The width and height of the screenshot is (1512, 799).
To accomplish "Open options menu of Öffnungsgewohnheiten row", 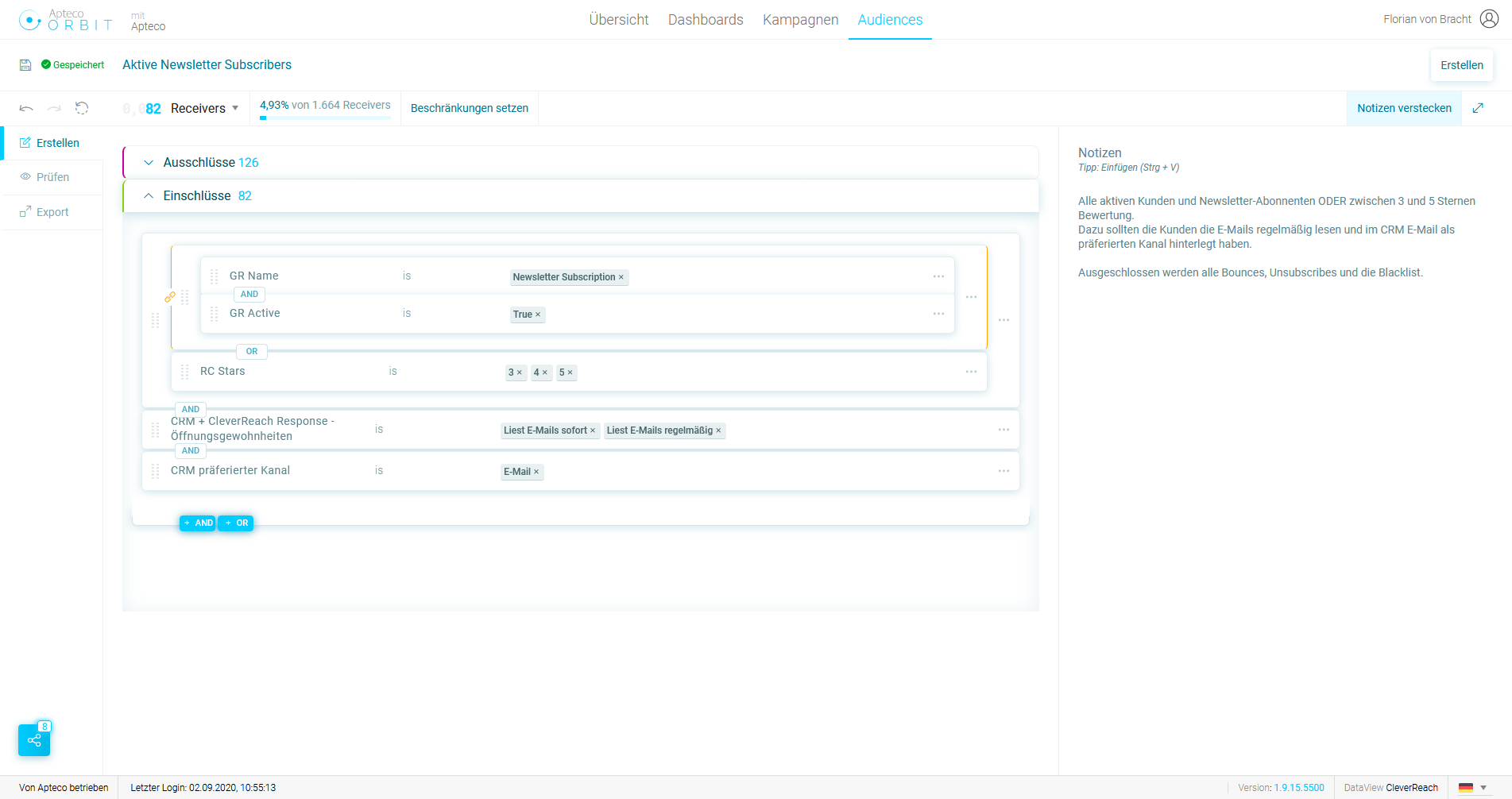I will point(1003,430).
